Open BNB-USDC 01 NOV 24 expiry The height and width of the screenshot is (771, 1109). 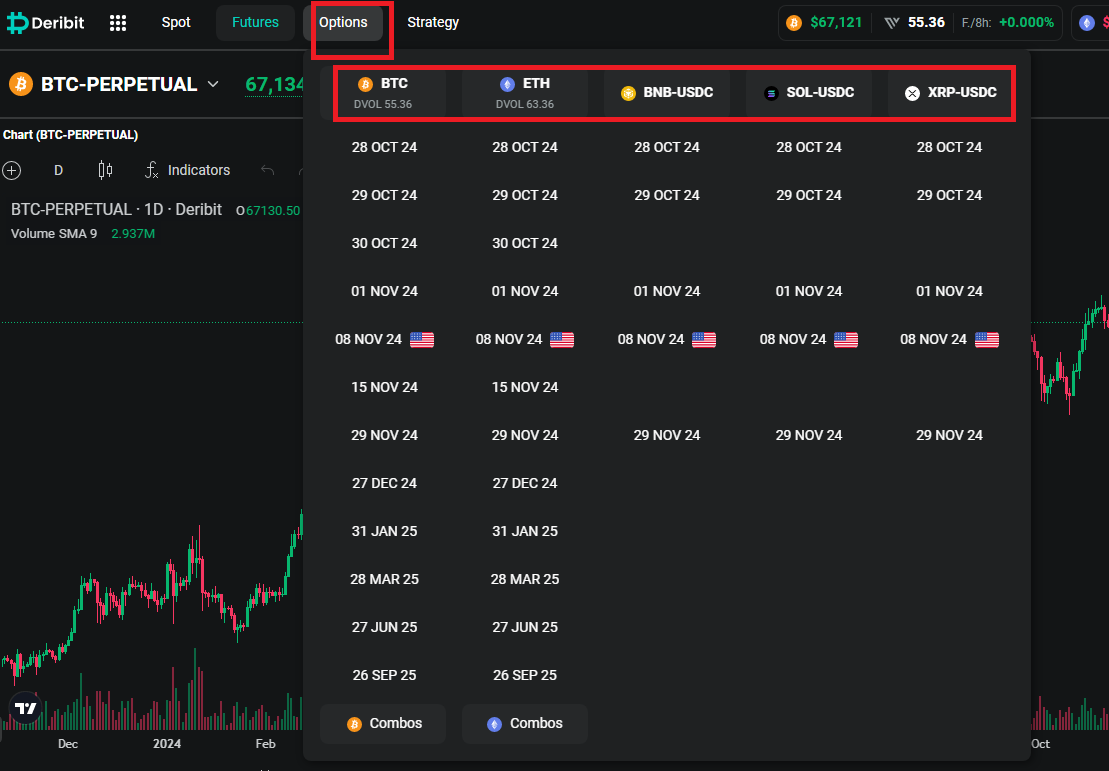pos(667,291)
